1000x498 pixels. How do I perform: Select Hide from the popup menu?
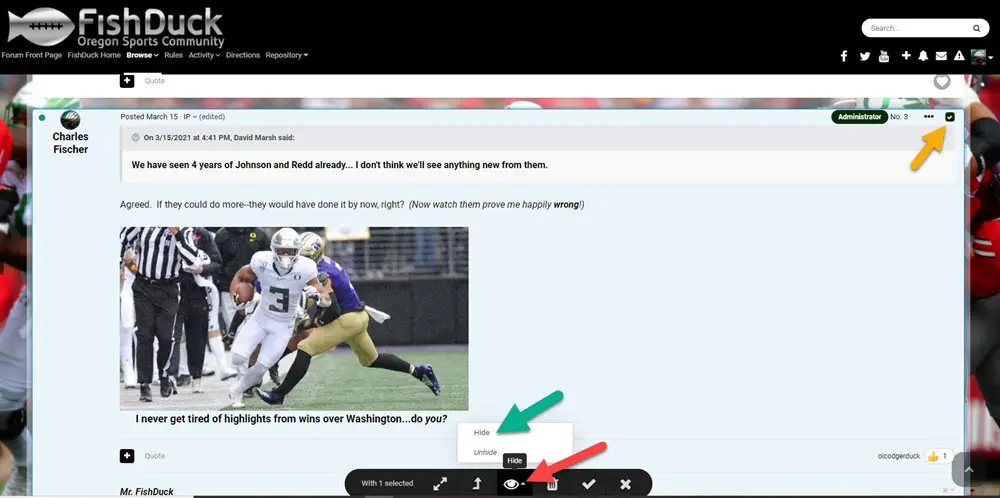(x=482, y=433)
